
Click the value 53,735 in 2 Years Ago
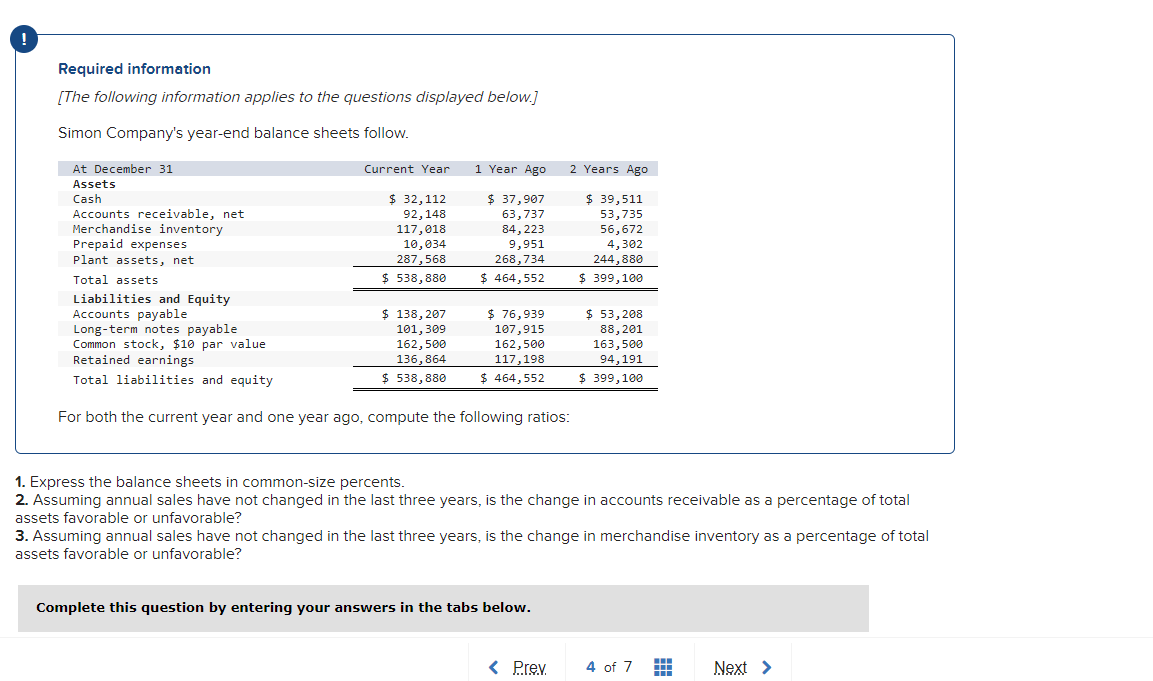click(x=621, y=214)
